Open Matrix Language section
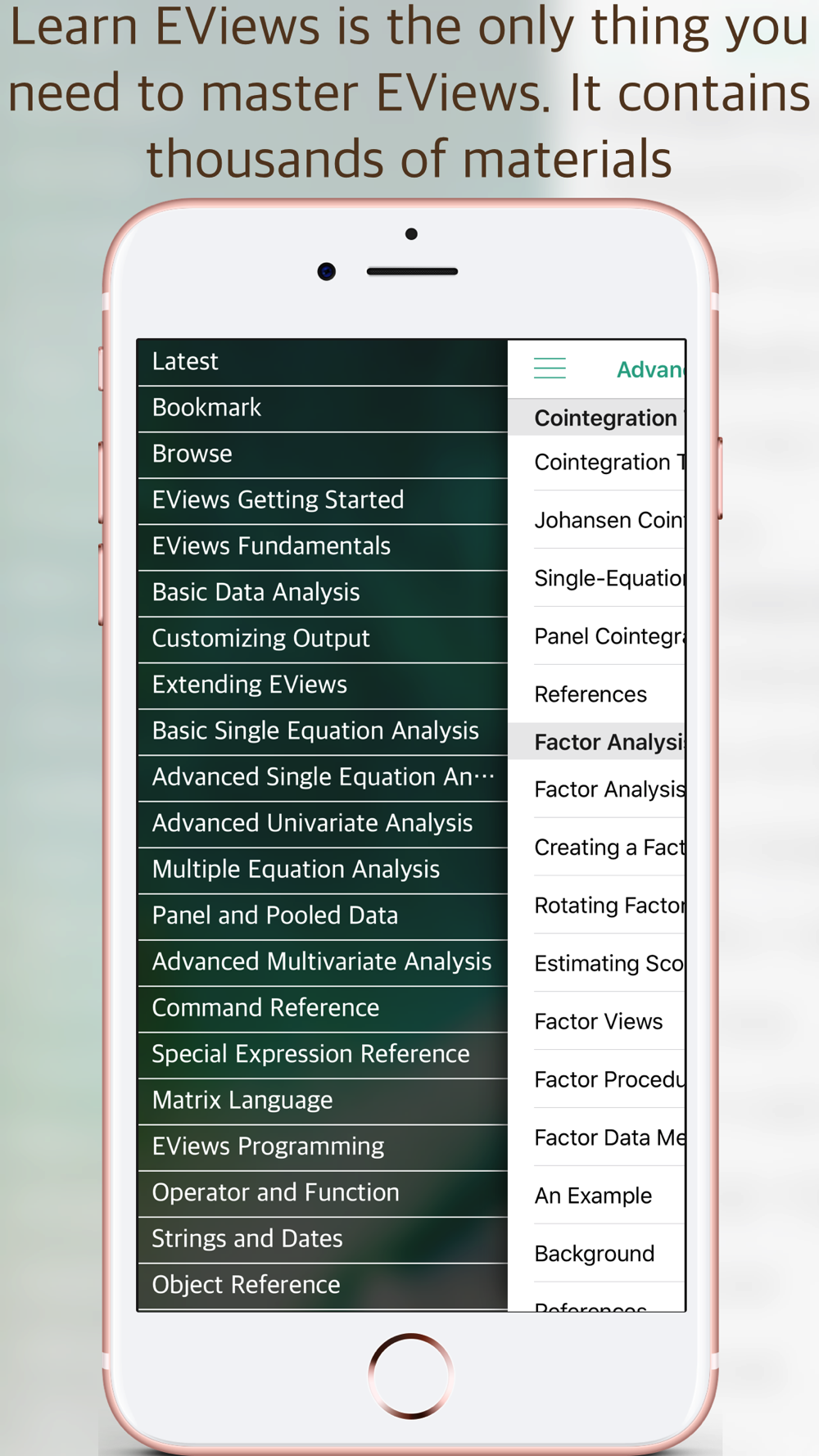This screenshot has width=819, height=1456. click(x=323, y=1101)
